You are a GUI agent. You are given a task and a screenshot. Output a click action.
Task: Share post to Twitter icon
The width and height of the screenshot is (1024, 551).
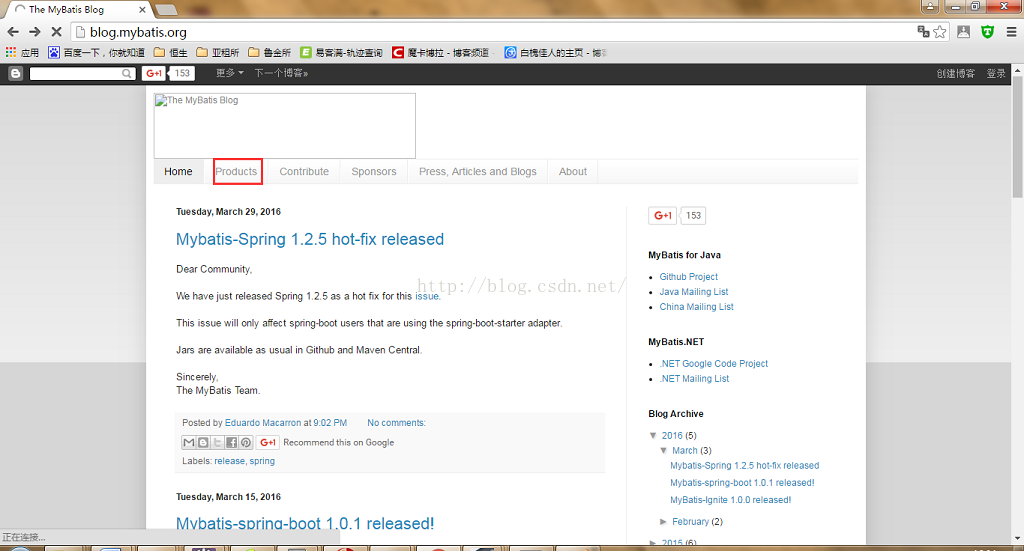click(x=217, y=443)
